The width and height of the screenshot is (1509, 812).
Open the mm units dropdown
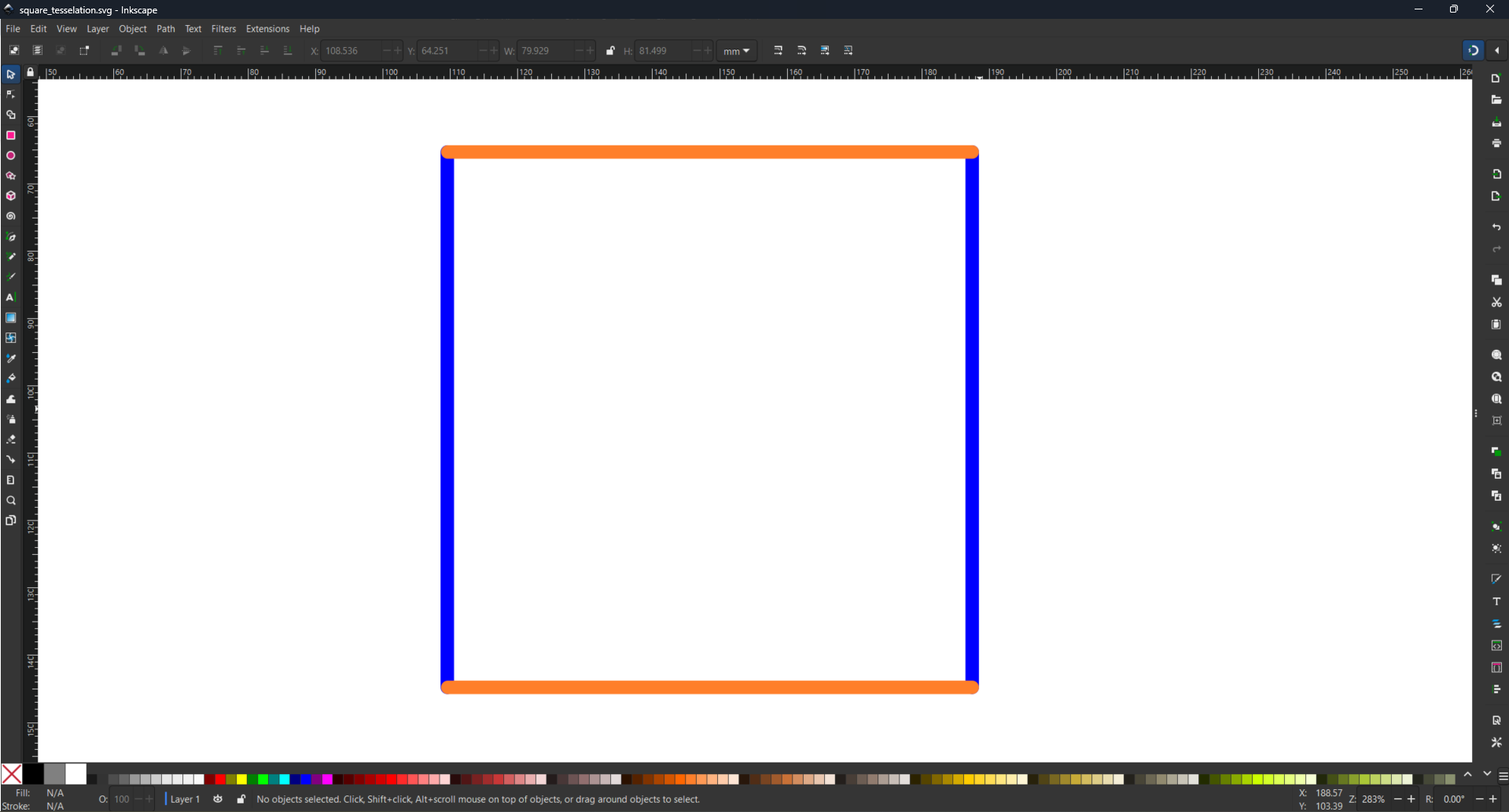(x=736, y=50)
